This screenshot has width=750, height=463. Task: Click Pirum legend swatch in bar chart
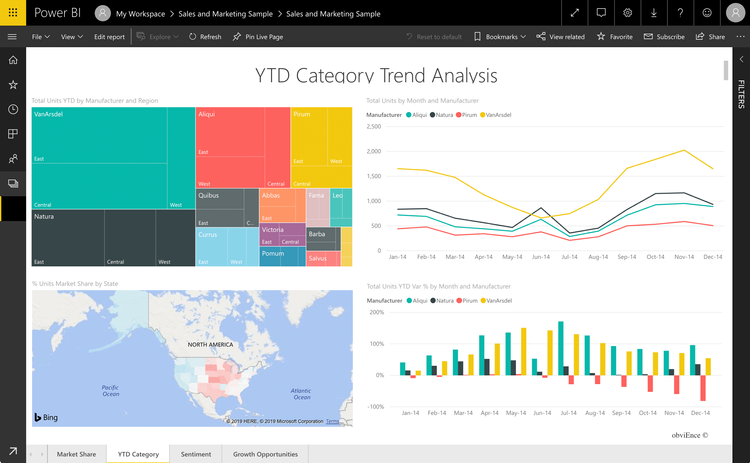click(459, 300)
